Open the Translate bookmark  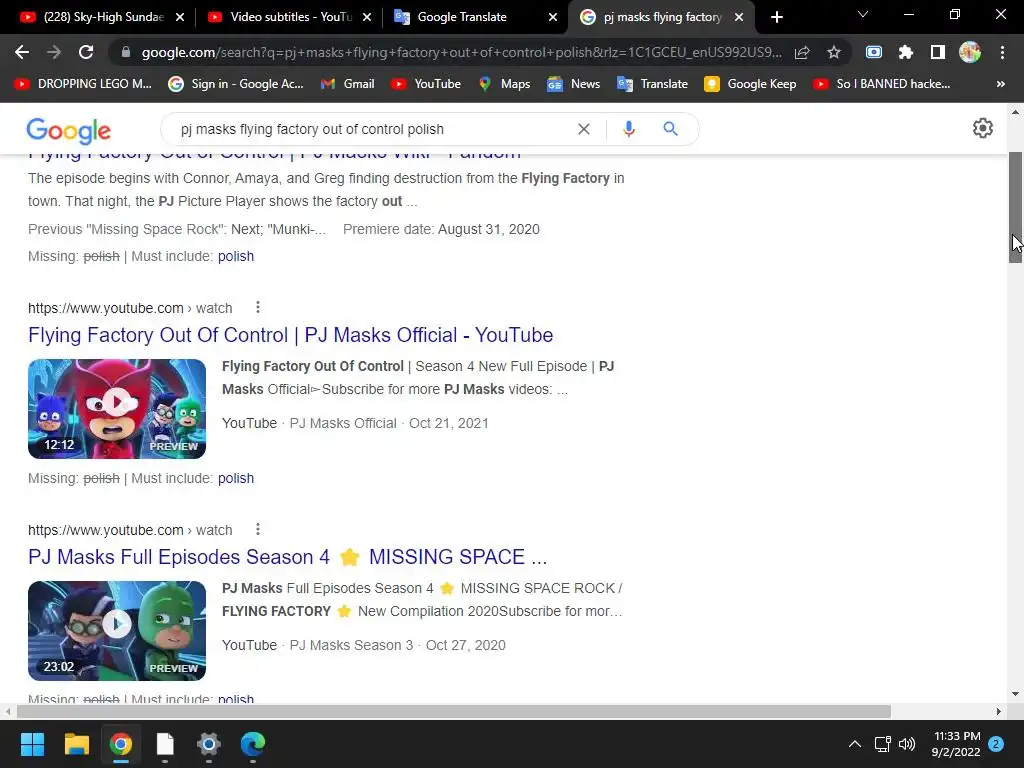652,84
